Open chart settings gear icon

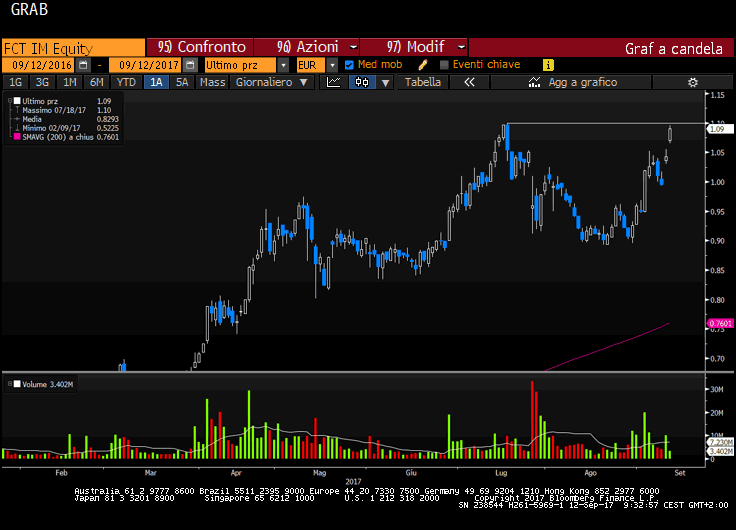pyautogui.click(x=692, y=83)
